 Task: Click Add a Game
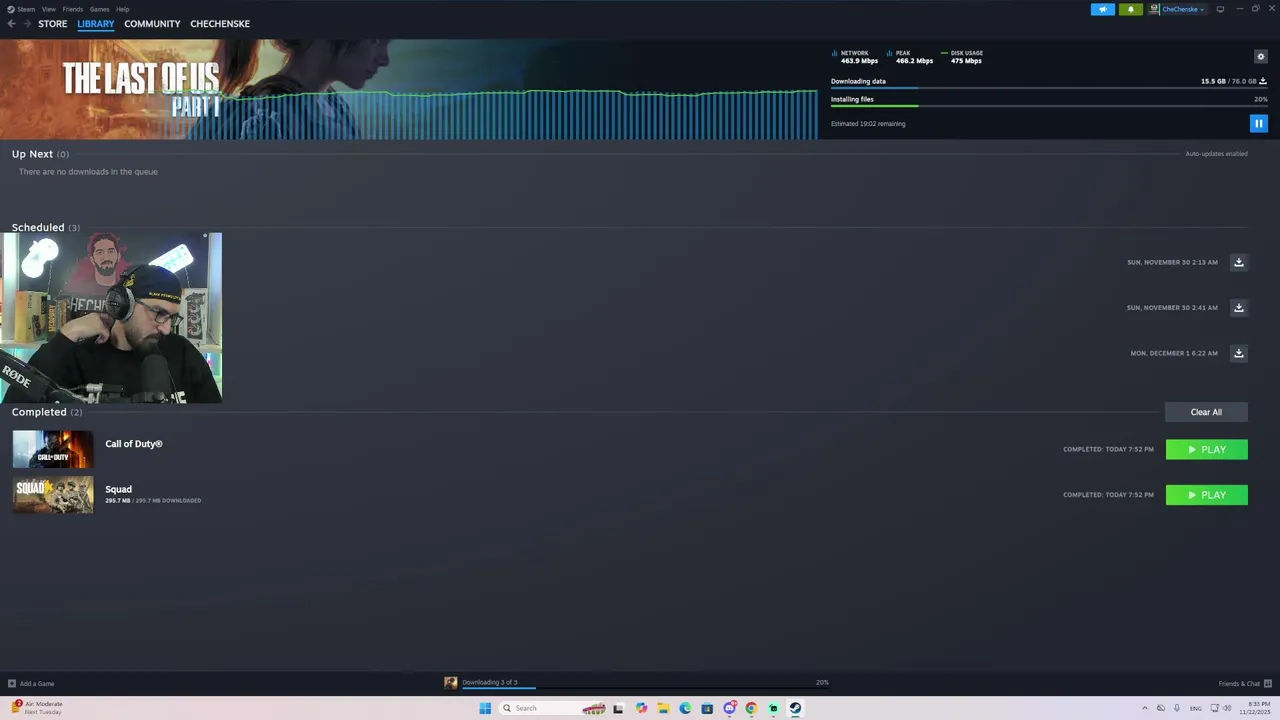[31, 684]
